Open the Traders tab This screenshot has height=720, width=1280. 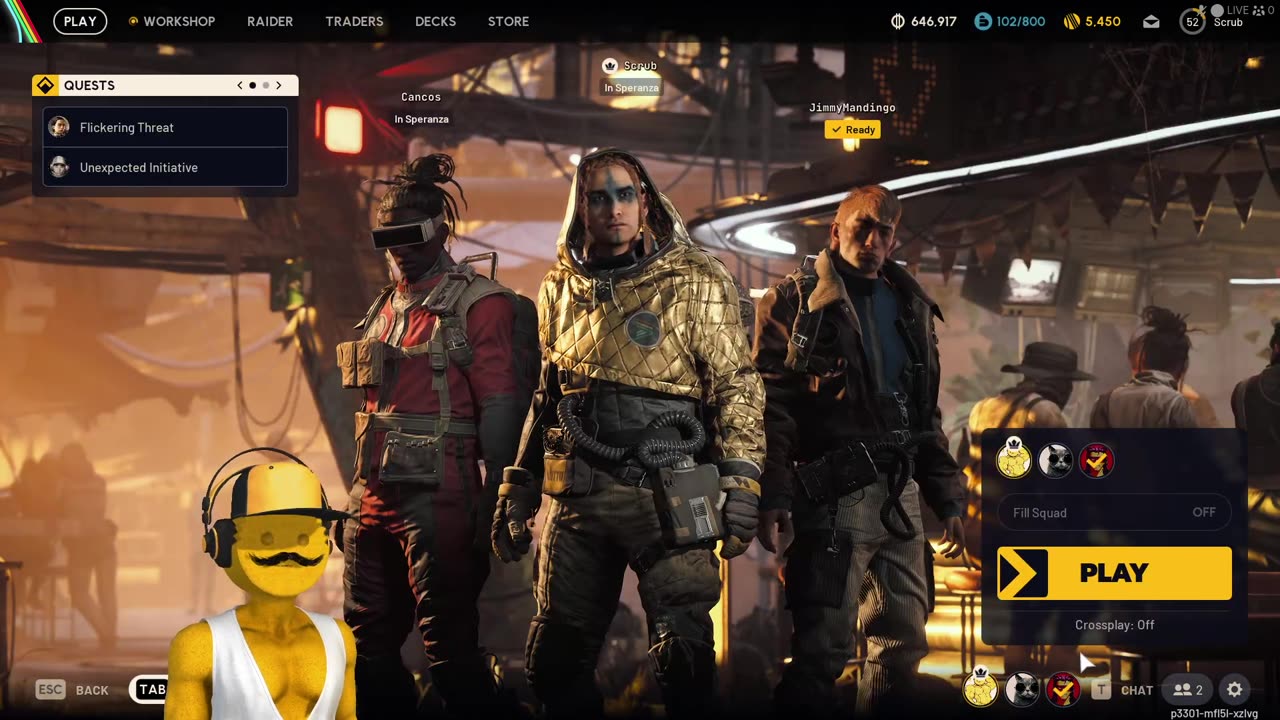click(x=354, y=21)
